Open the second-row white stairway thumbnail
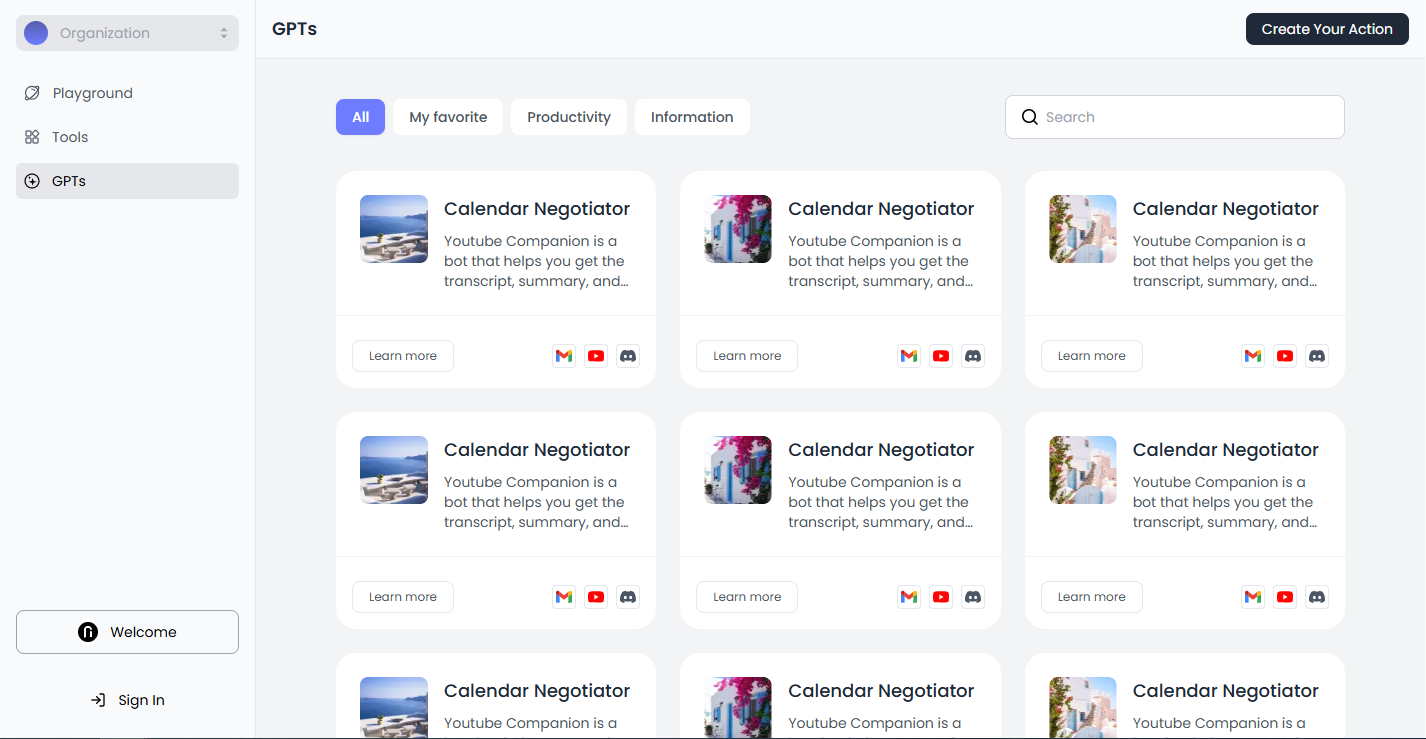This screenshot has width=1426, height=739. pyautogui.click(x=1083, y=470)
